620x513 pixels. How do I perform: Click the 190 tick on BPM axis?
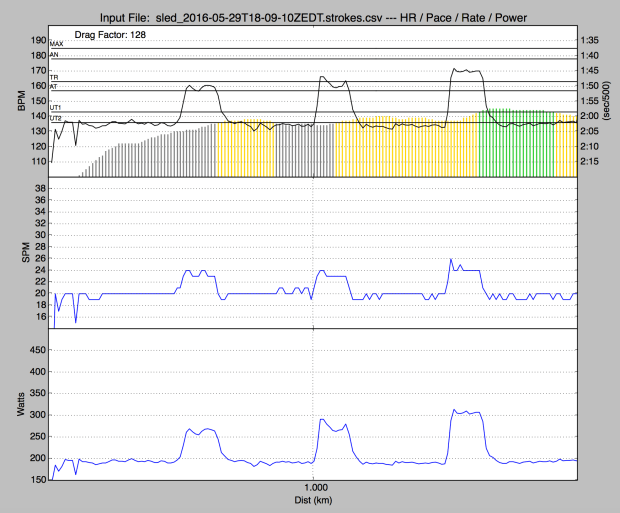pyautogui.click(x=38, y=41)
